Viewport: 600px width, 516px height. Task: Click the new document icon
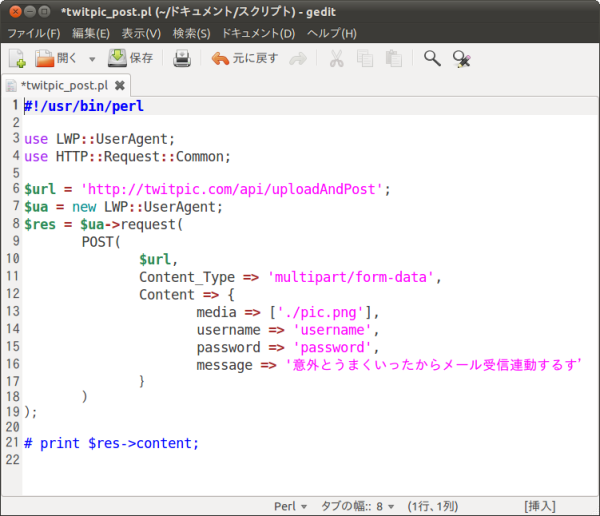(17, 59)
